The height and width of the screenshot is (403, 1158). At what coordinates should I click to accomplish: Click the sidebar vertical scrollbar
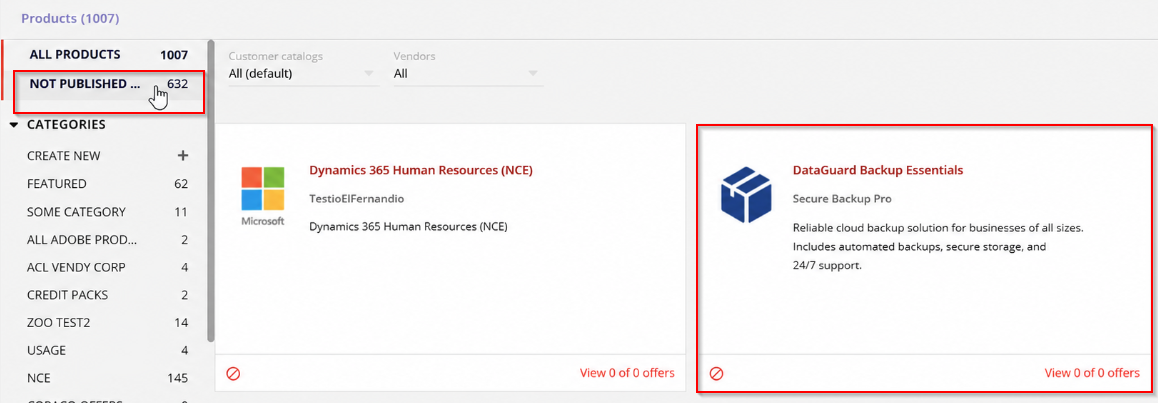click(x=211, y=190)
